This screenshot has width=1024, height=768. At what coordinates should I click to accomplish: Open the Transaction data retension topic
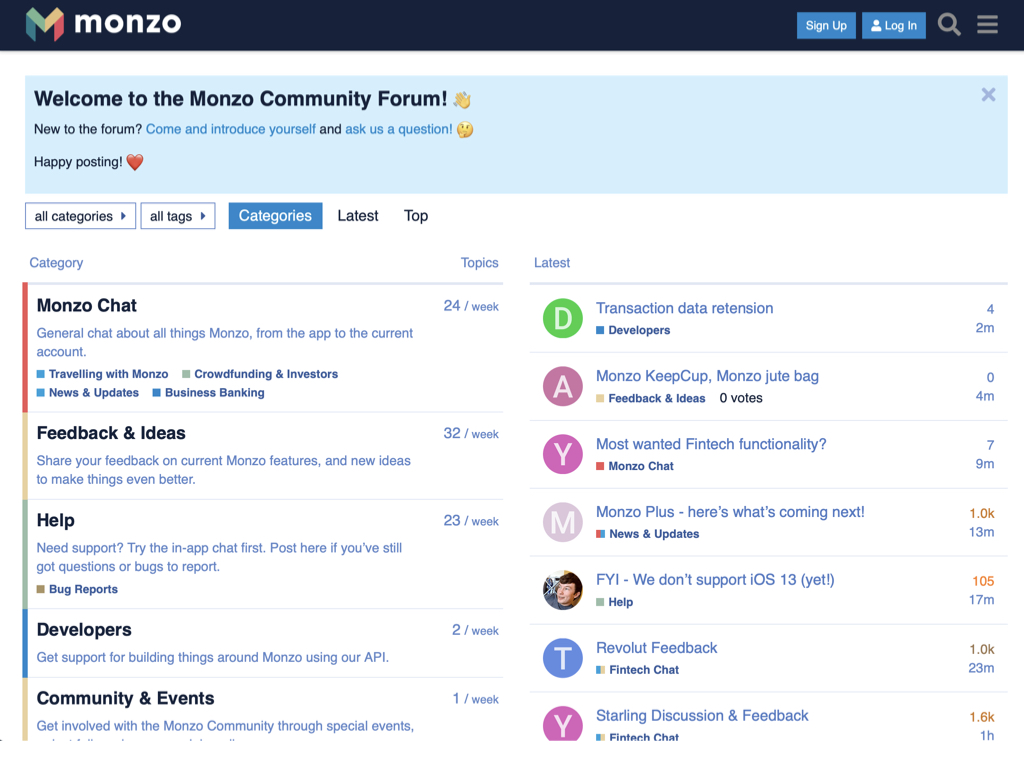point(684,308)
